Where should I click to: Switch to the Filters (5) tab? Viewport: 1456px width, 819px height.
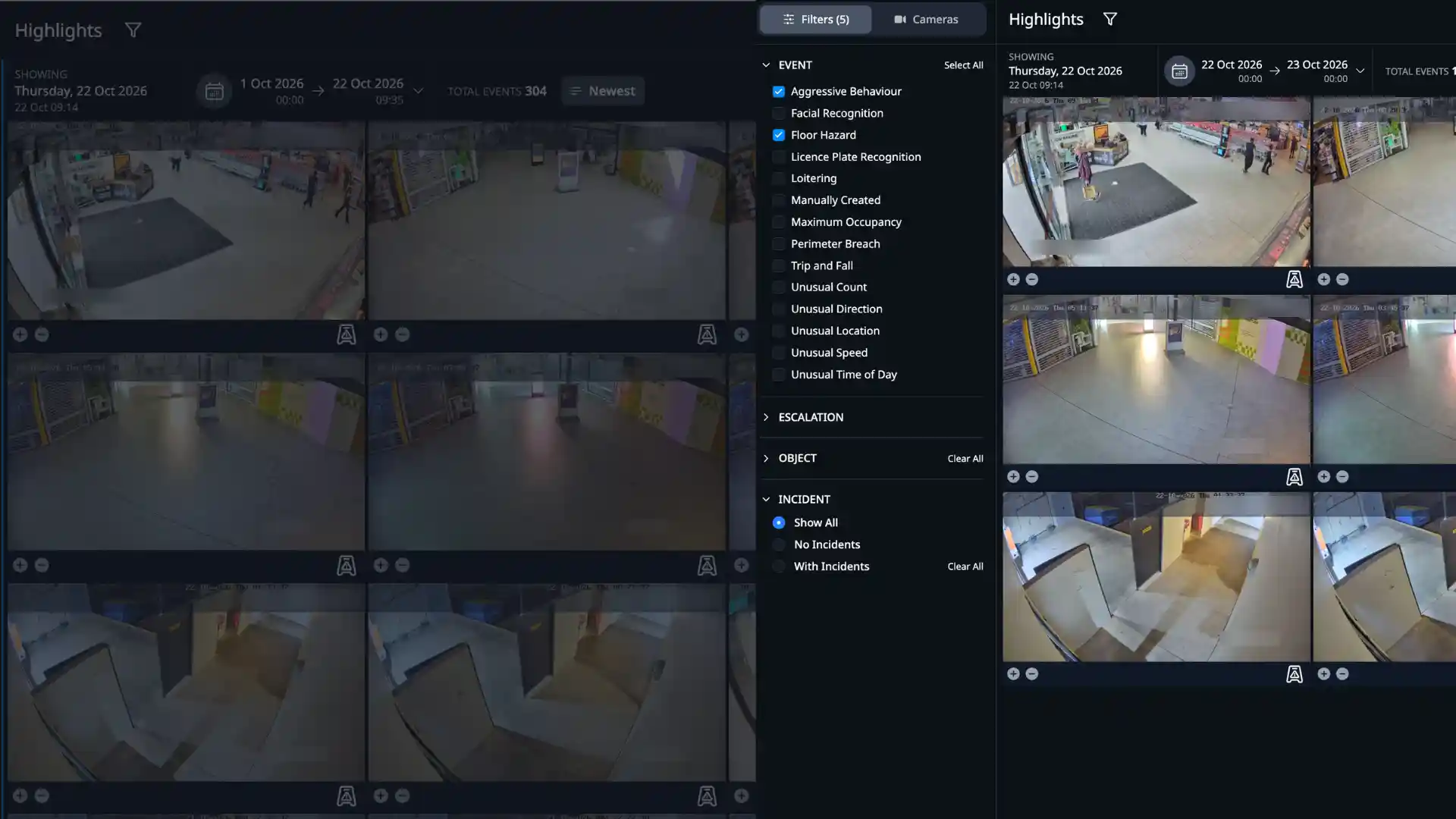815,20
